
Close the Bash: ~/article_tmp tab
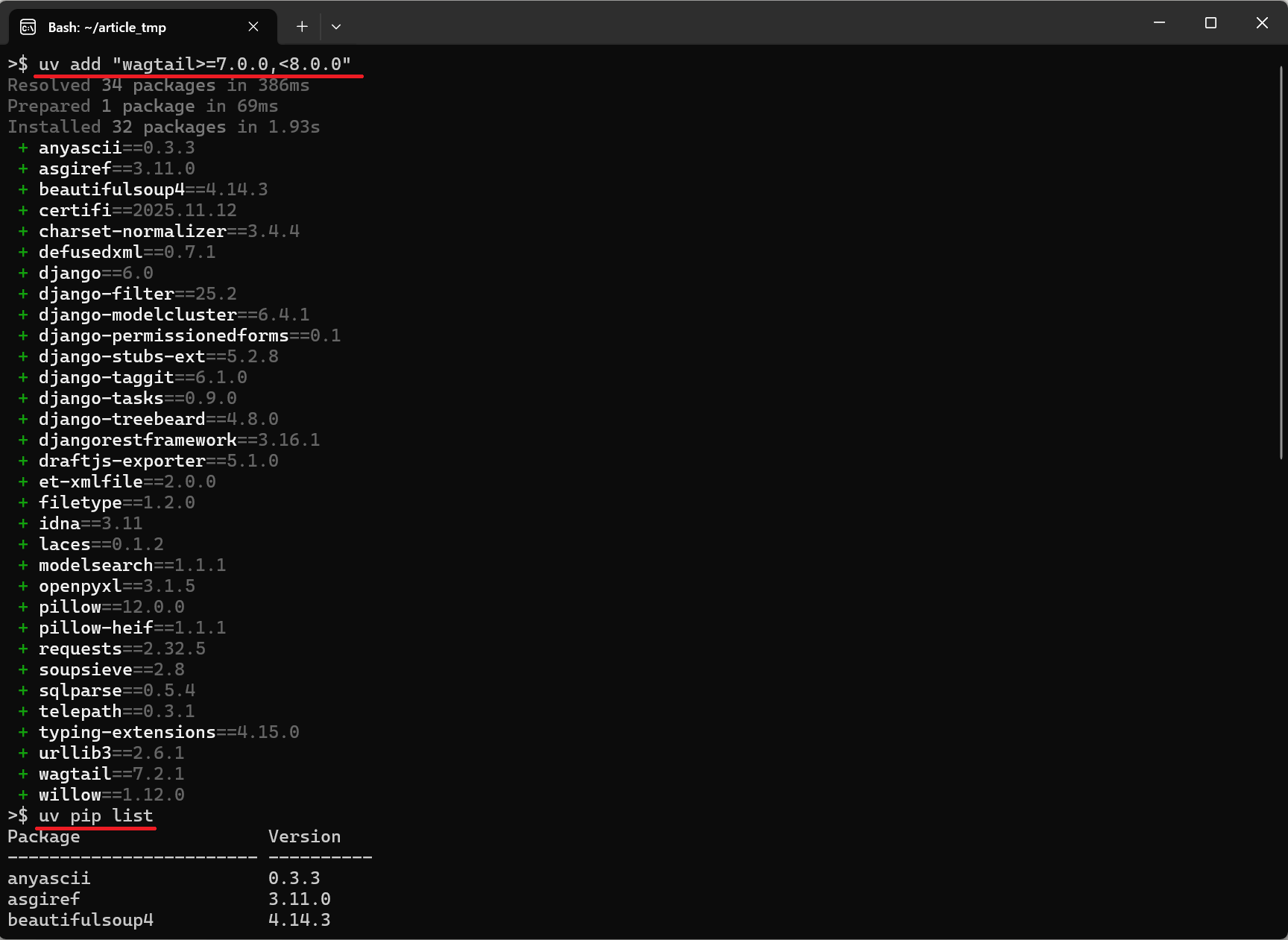(x=253, y=27)
